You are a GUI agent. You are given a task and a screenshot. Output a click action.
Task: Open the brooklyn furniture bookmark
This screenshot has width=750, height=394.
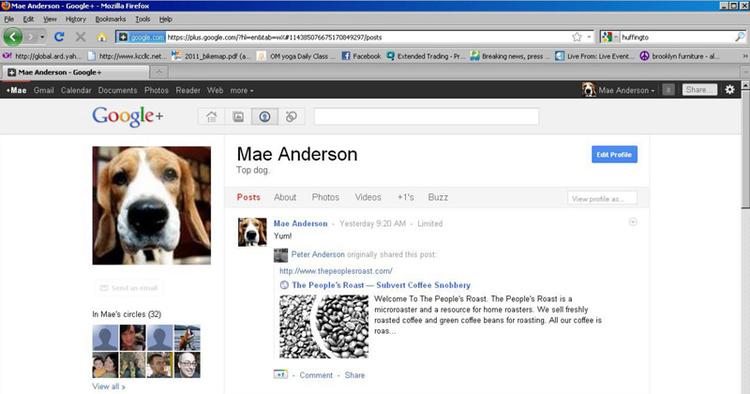(679, 56)
